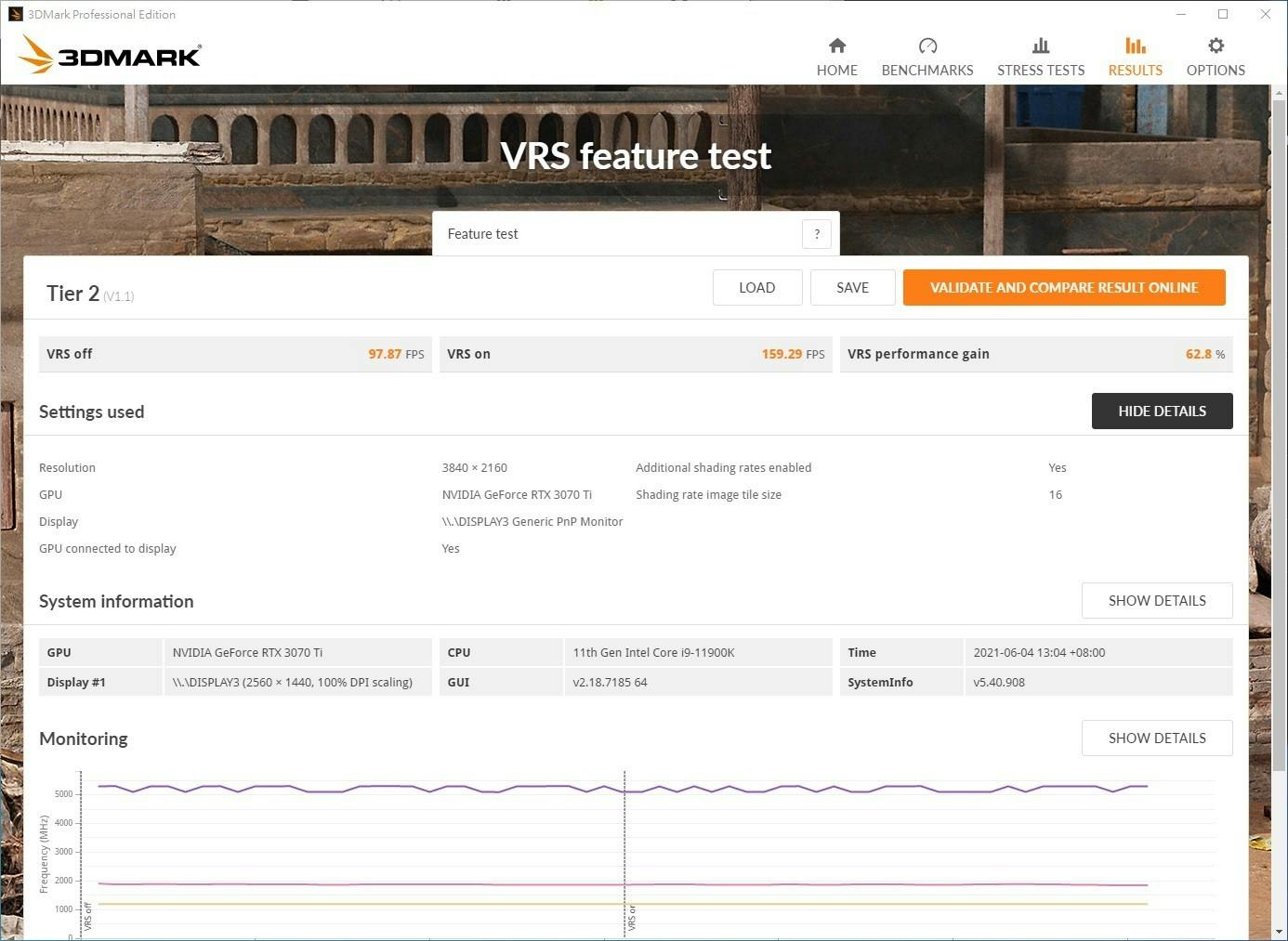
Task: Click the 3840 × 2160 resolution value
Action: [x=475, y=468]
